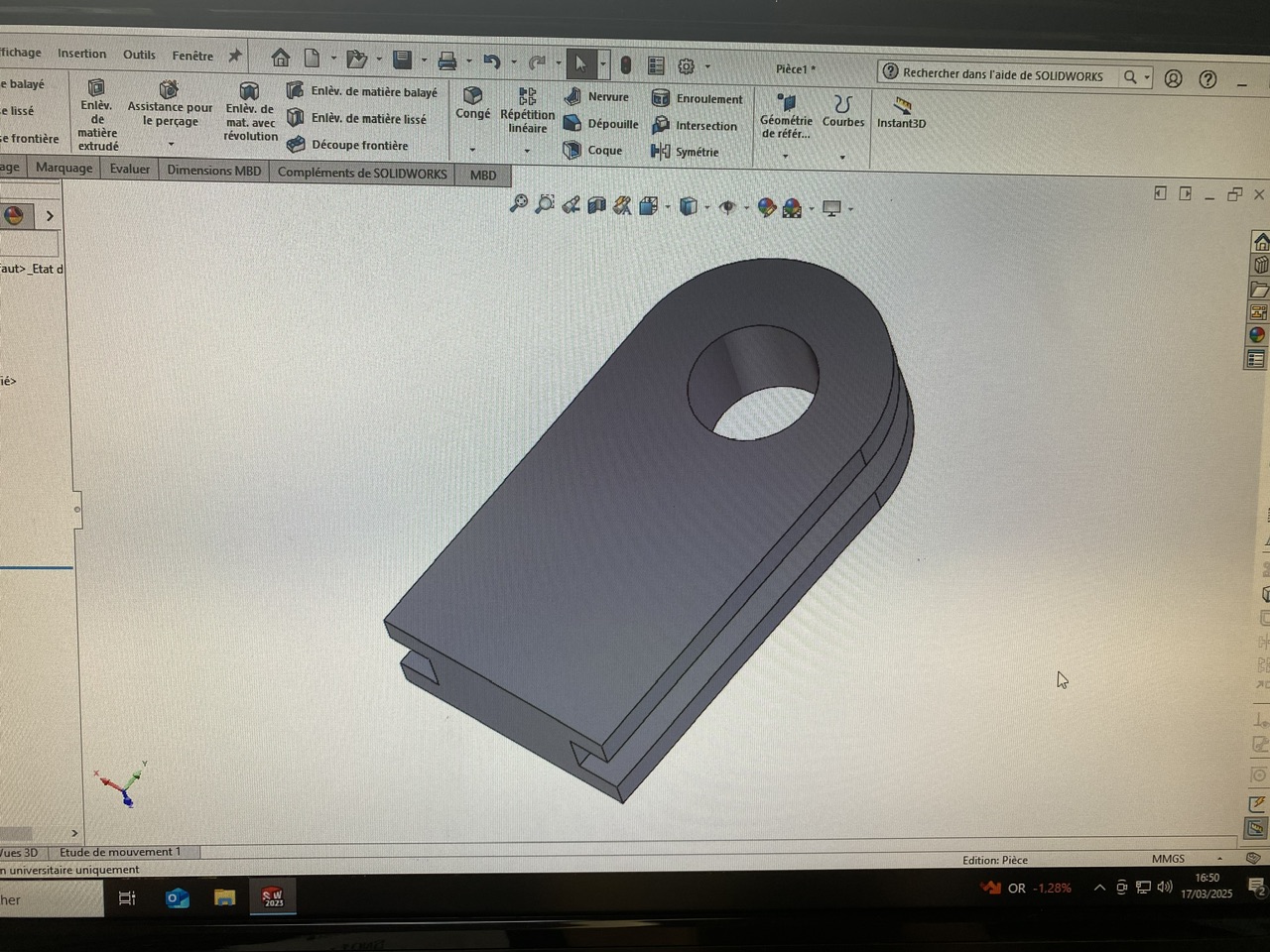Click the Etude de mouvement 1 tab
Screen dimensions: 1270x952
click(120, 852)
